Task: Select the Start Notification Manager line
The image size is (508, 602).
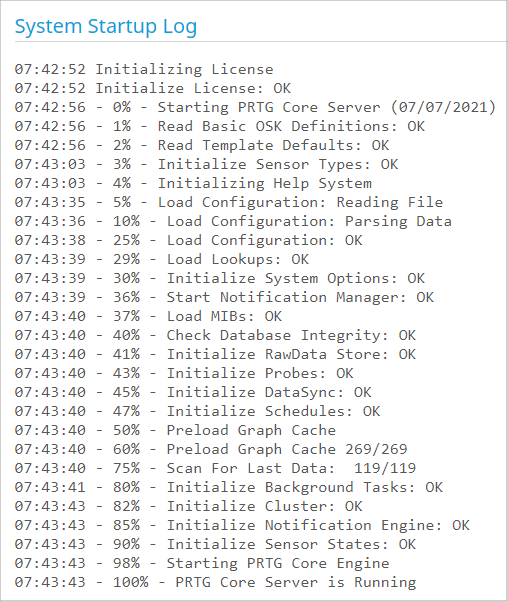Action: (224, 298)
